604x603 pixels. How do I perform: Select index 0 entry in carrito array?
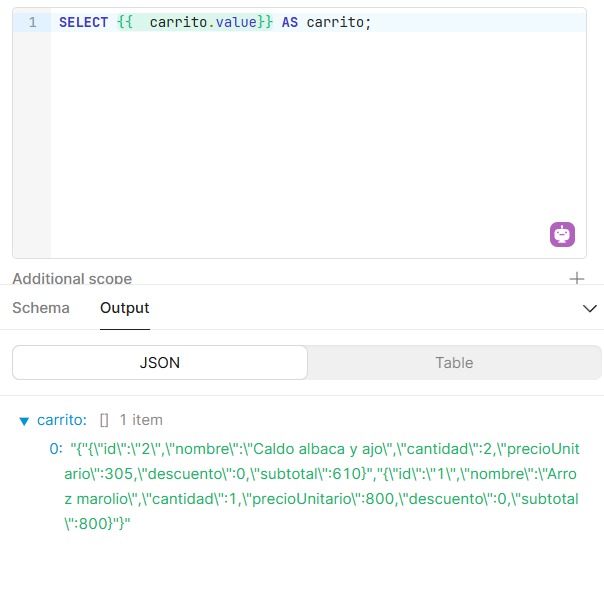coord(56,449)
